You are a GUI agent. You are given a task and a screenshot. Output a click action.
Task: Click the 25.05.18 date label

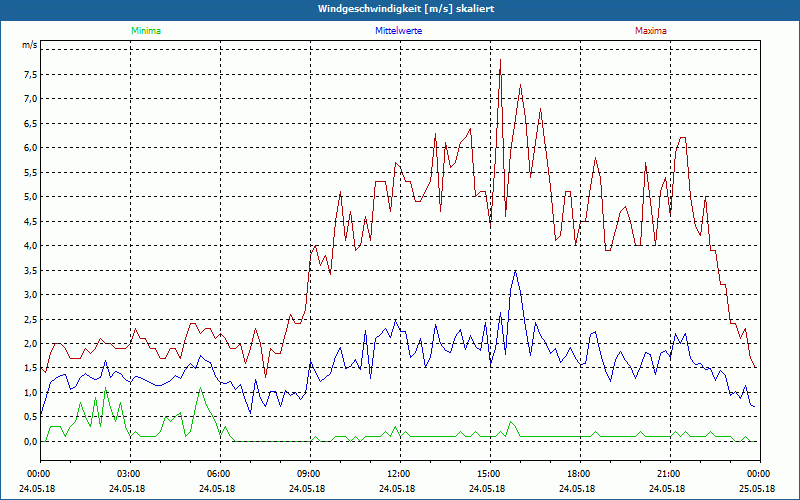point(758,488)
